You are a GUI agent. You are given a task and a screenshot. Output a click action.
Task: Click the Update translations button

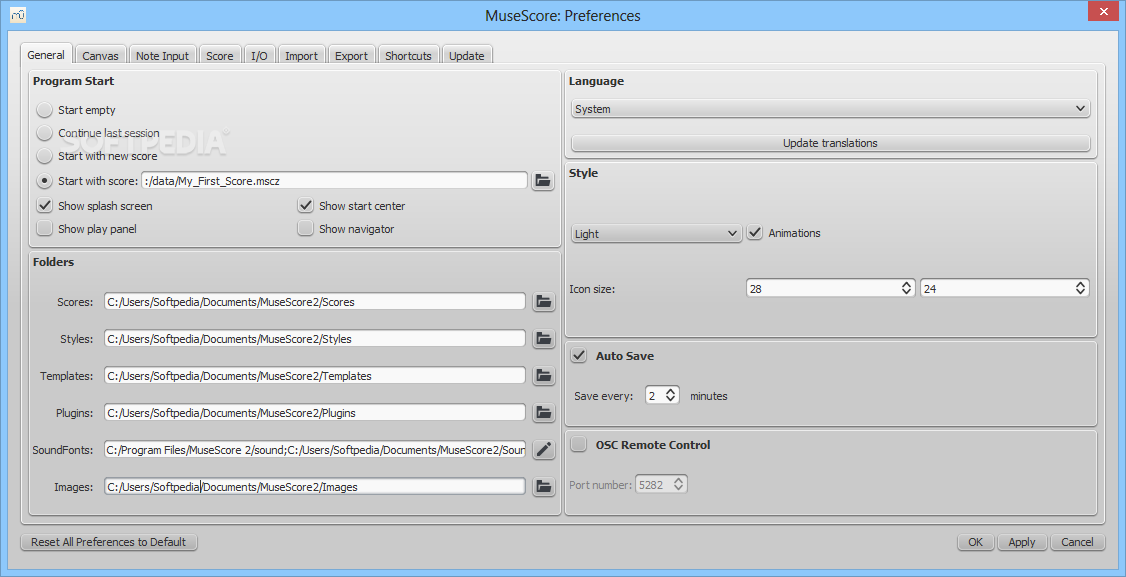point(831,143)
